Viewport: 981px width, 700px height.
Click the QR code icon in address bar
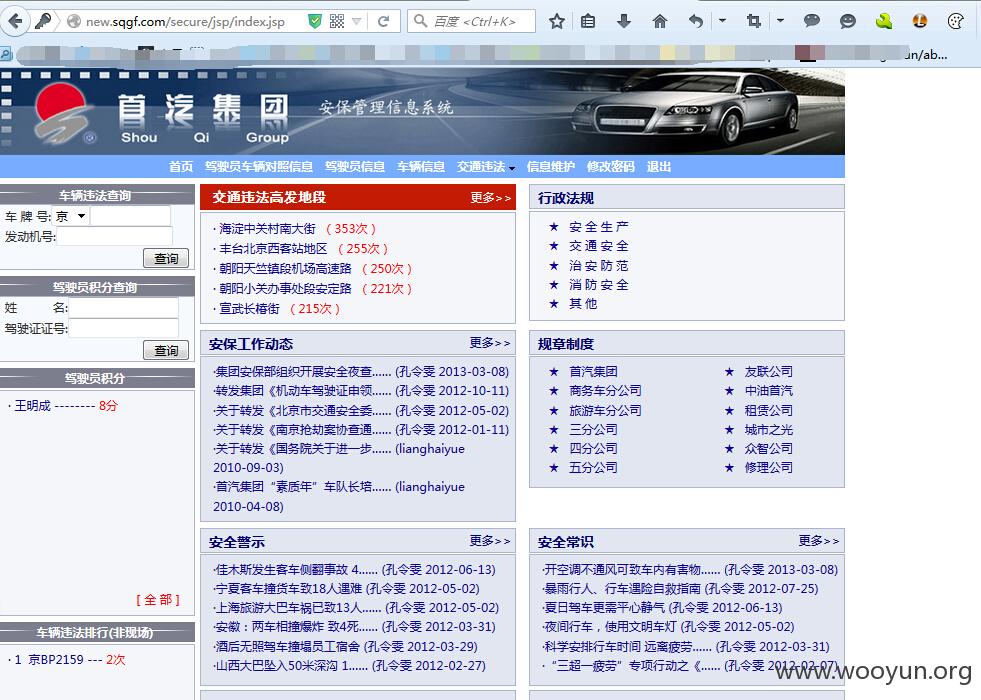tap(337, 22)
